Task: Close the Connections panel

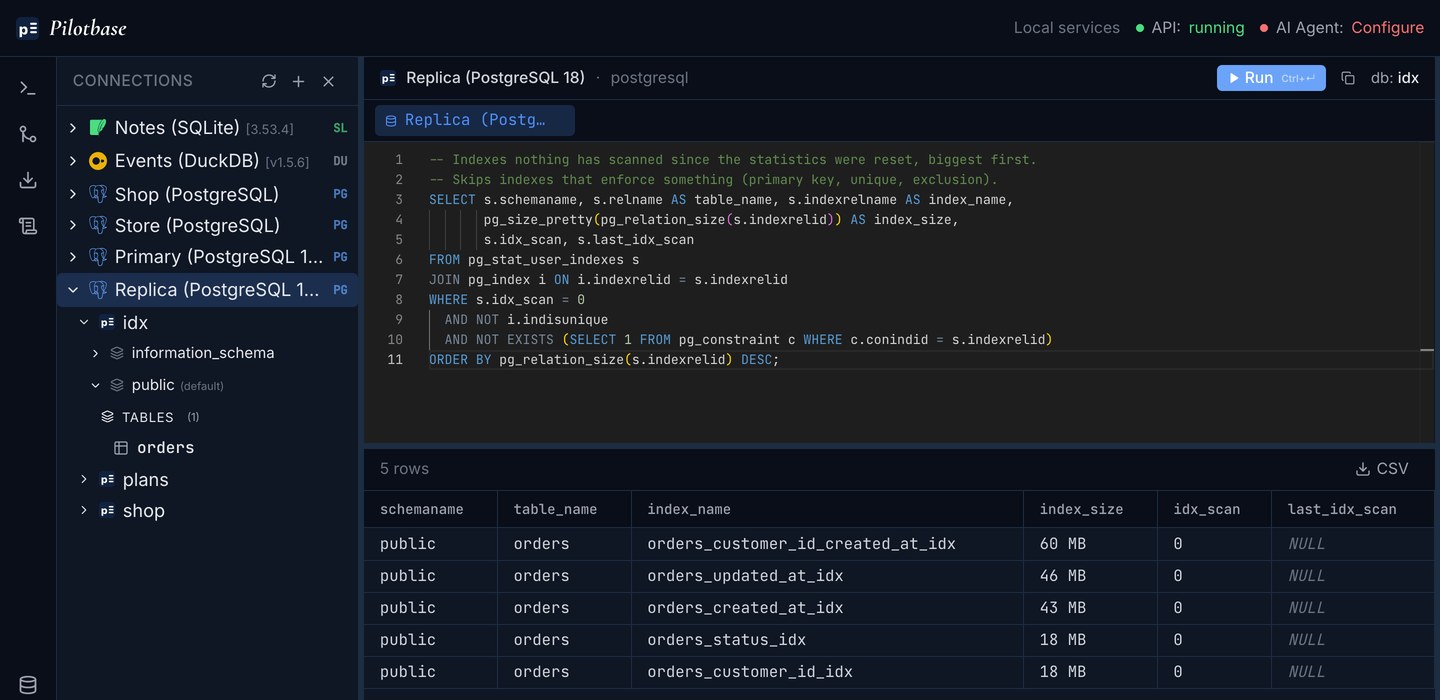Action: click(x=328, y=81)
